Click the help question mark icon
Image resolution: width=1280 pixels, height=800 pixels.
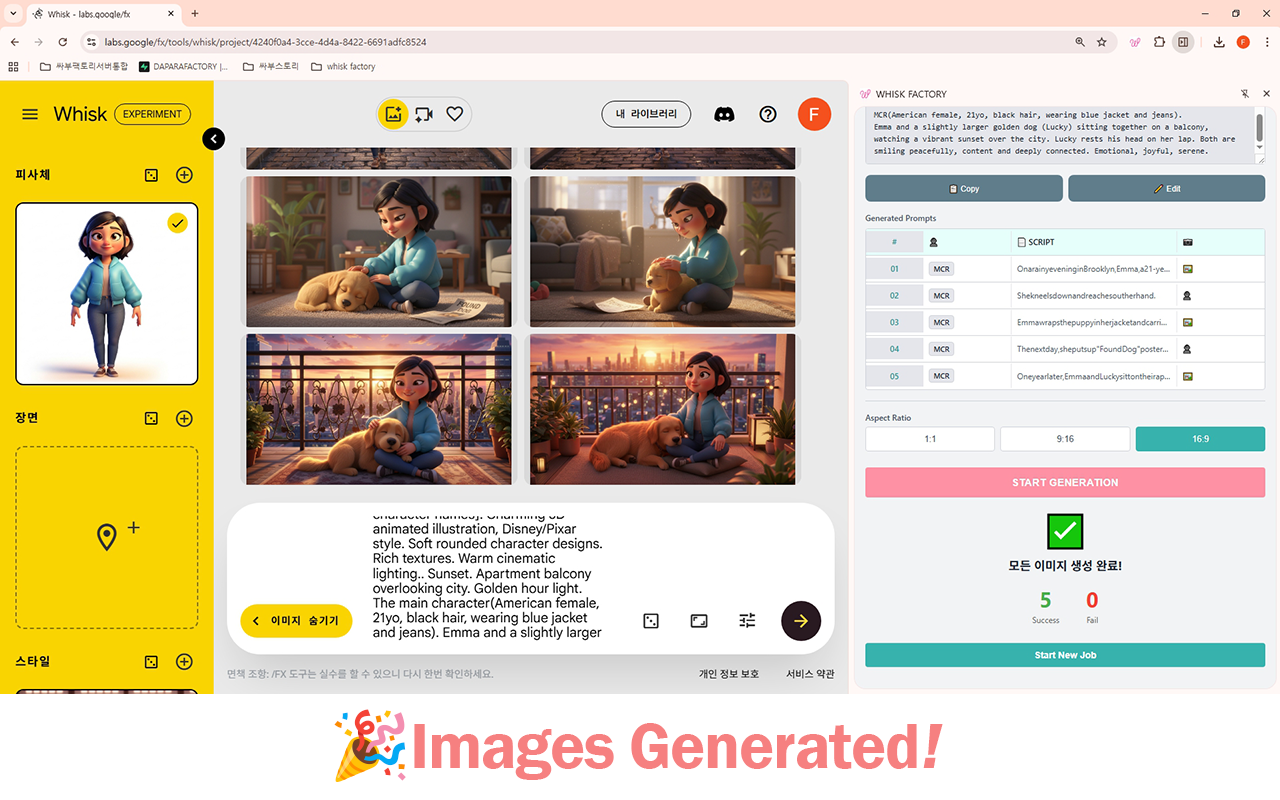768,114
